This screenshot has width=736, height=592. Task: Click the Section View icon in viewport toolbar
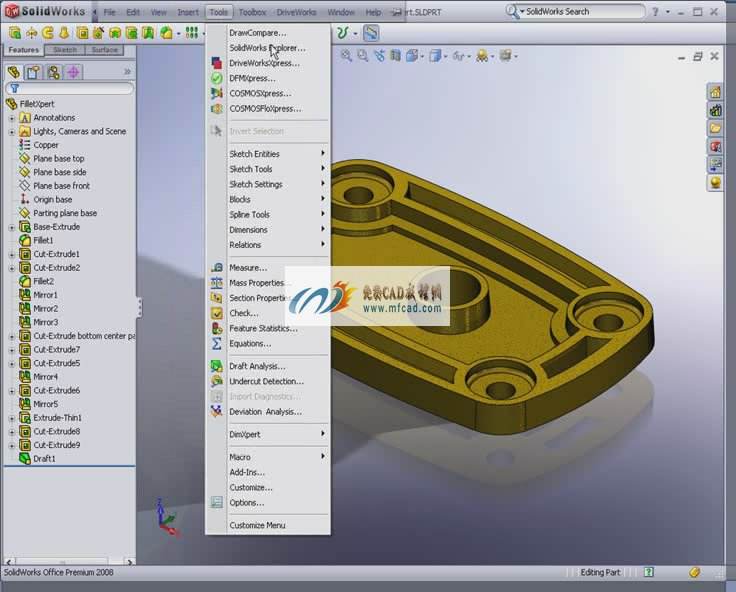point(396,56)
